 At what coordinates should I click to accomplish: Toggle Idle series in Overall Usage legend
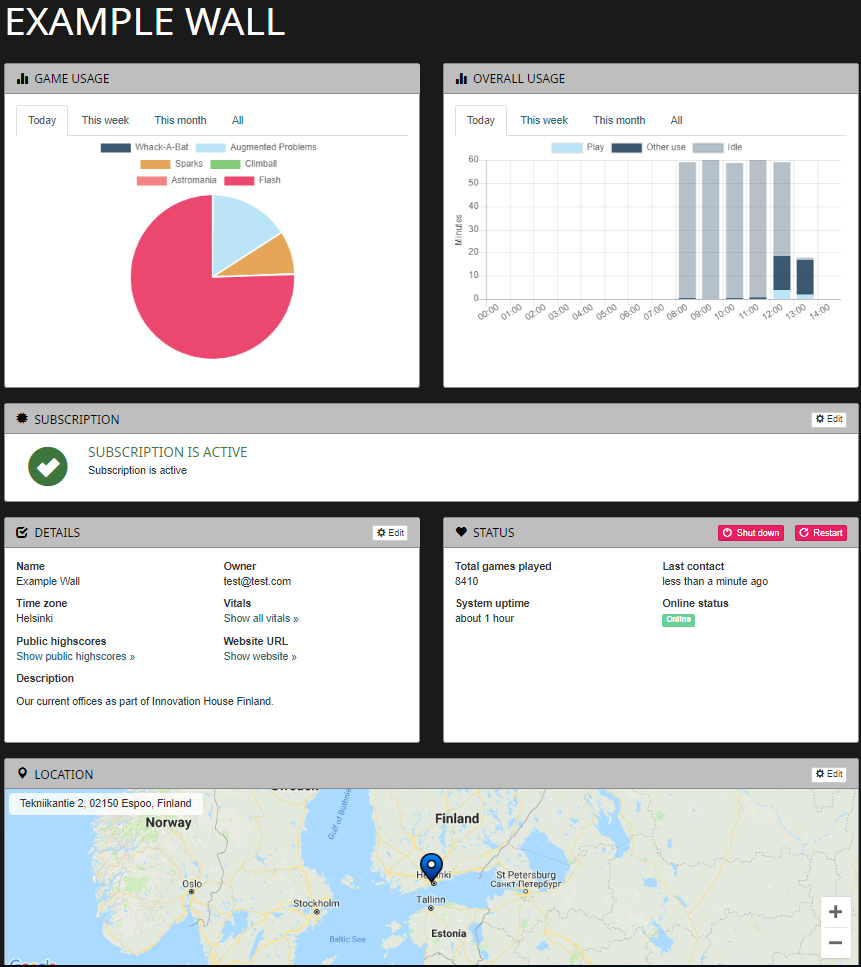717,147
